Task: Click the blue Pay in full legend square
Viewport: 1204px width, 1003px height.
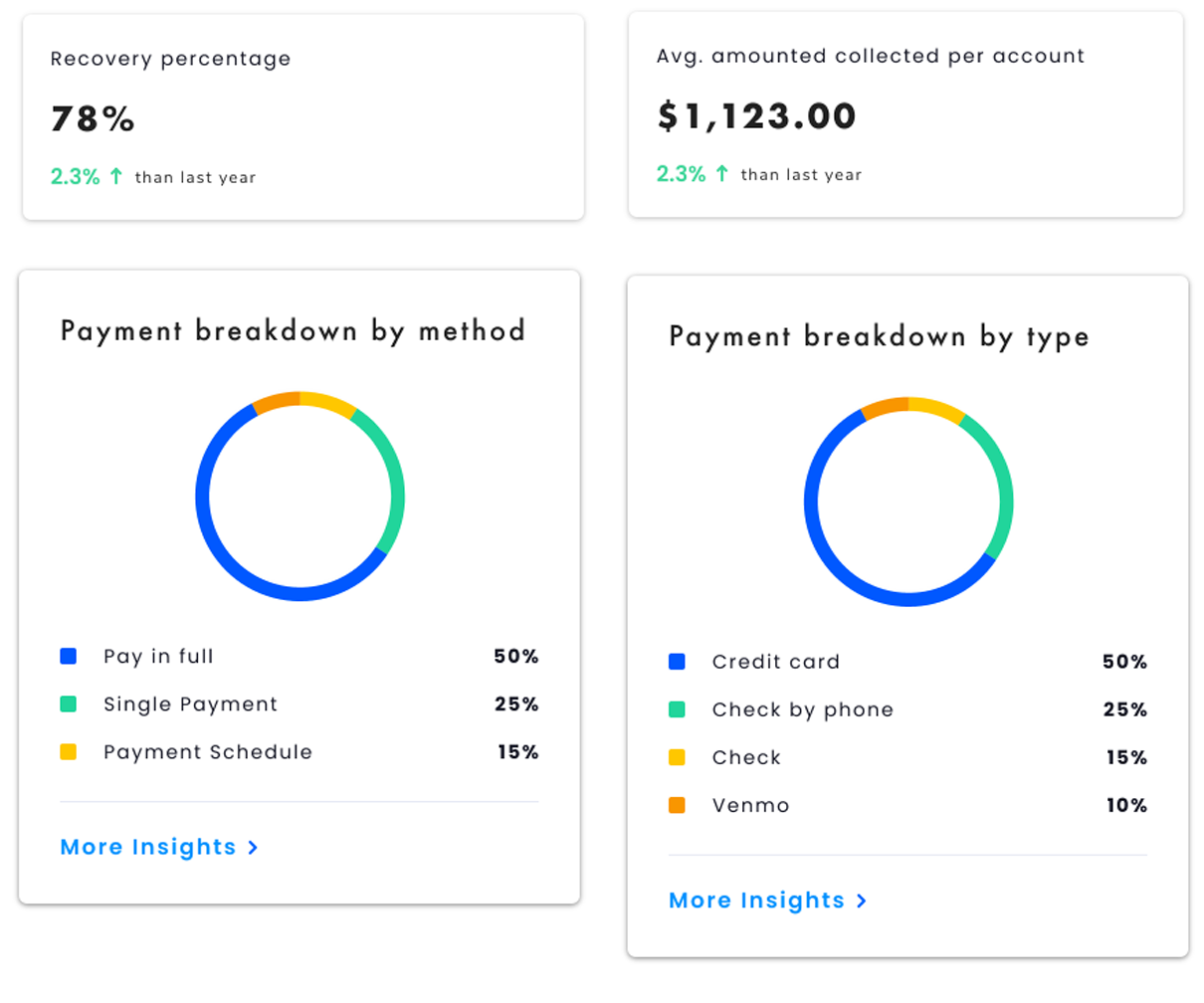Action: (68, 656)
